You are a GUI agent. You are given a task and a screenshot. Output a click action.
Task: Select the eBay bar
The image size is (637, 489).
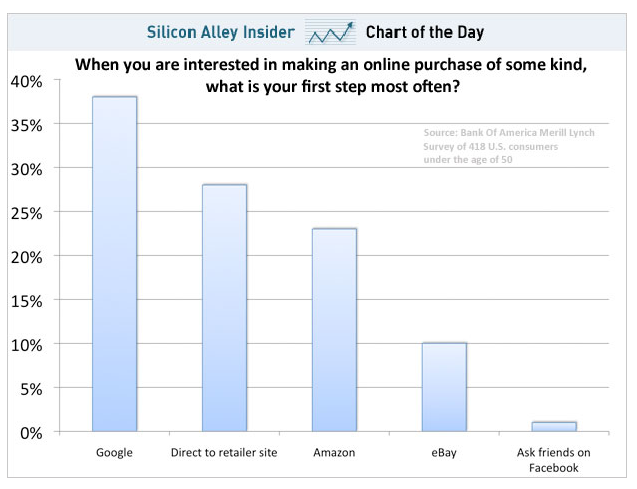click(x=444, y=387)
